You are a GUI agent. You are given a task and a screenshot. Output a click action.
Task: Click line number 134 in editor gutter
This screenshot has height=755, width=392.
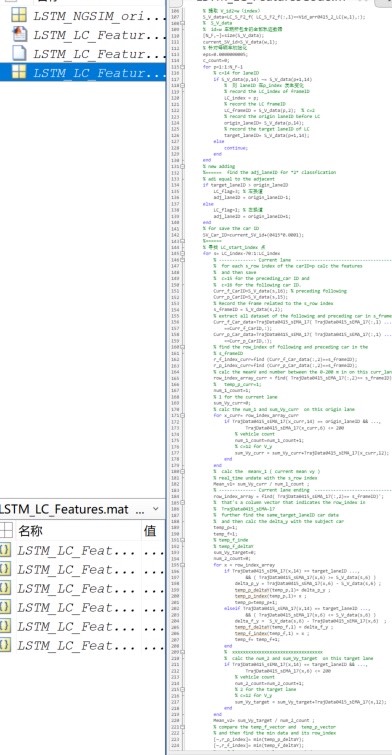175,185
